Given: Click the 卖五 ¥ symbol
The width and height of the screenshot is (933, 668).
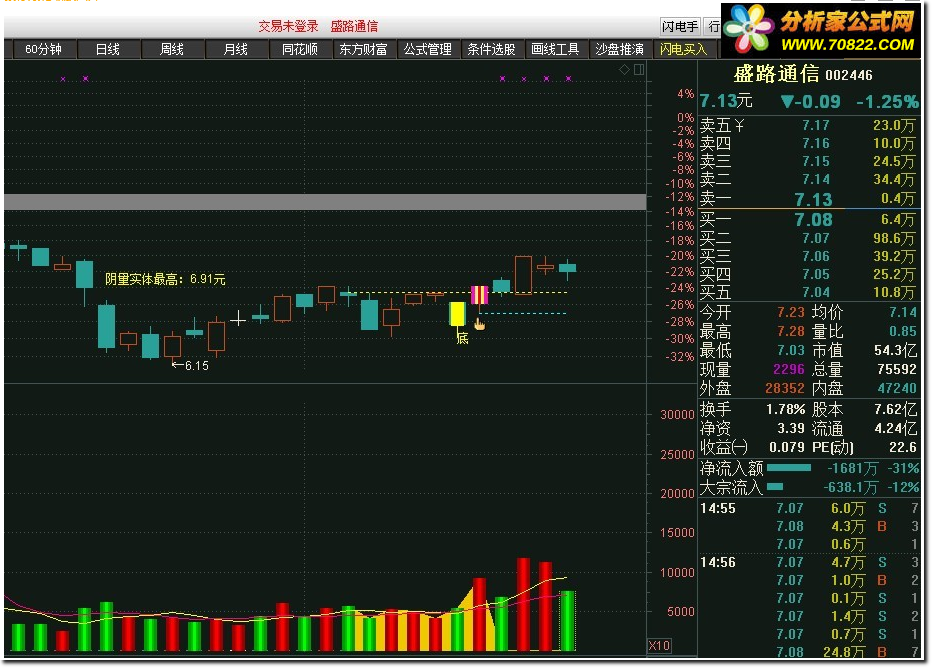Looking at the screenshot, I should pyautogui.click(x=739, y=126).
